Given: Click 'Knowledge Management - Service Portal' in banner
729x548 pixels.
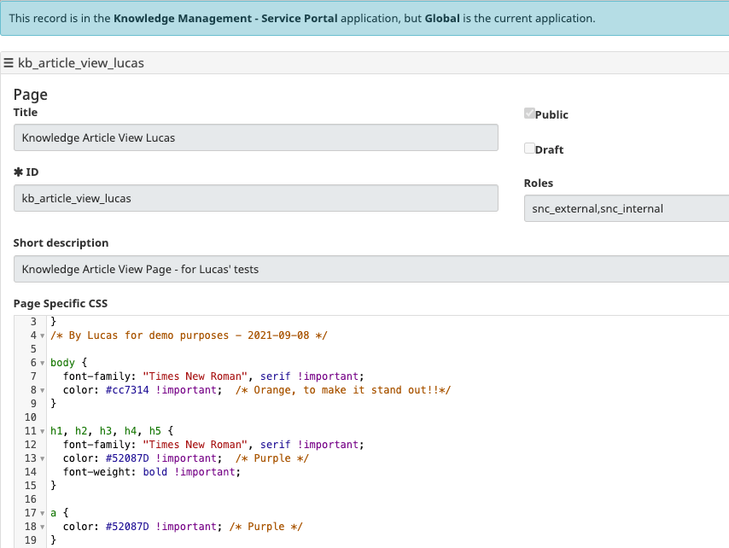Looking at the screenshot, I should point(225,19).
